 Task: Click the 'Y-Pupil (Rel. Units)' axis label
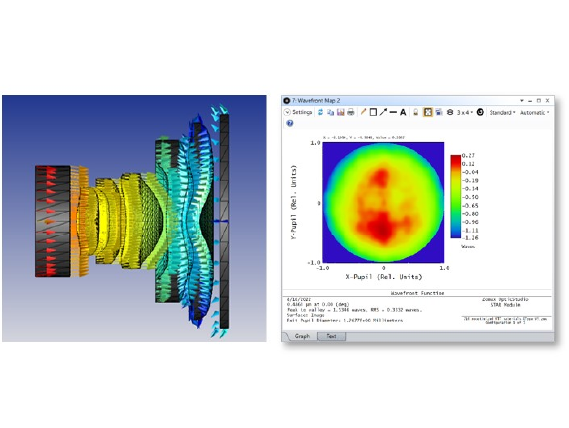click(294, 202)
